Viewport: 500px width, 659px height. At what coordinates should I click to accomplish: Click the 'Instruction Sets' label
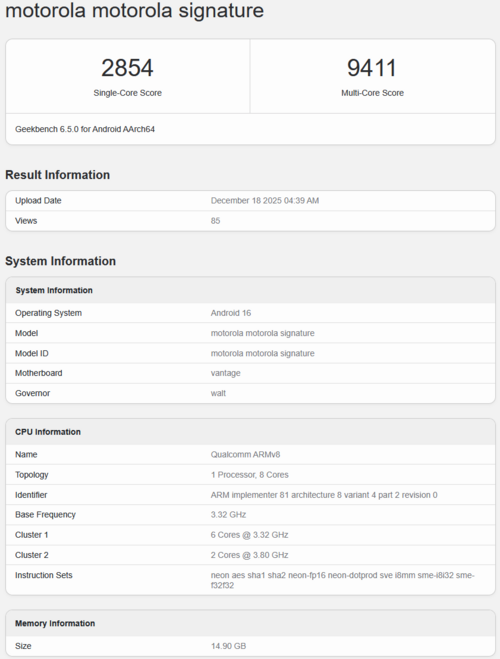coord(44,575)
